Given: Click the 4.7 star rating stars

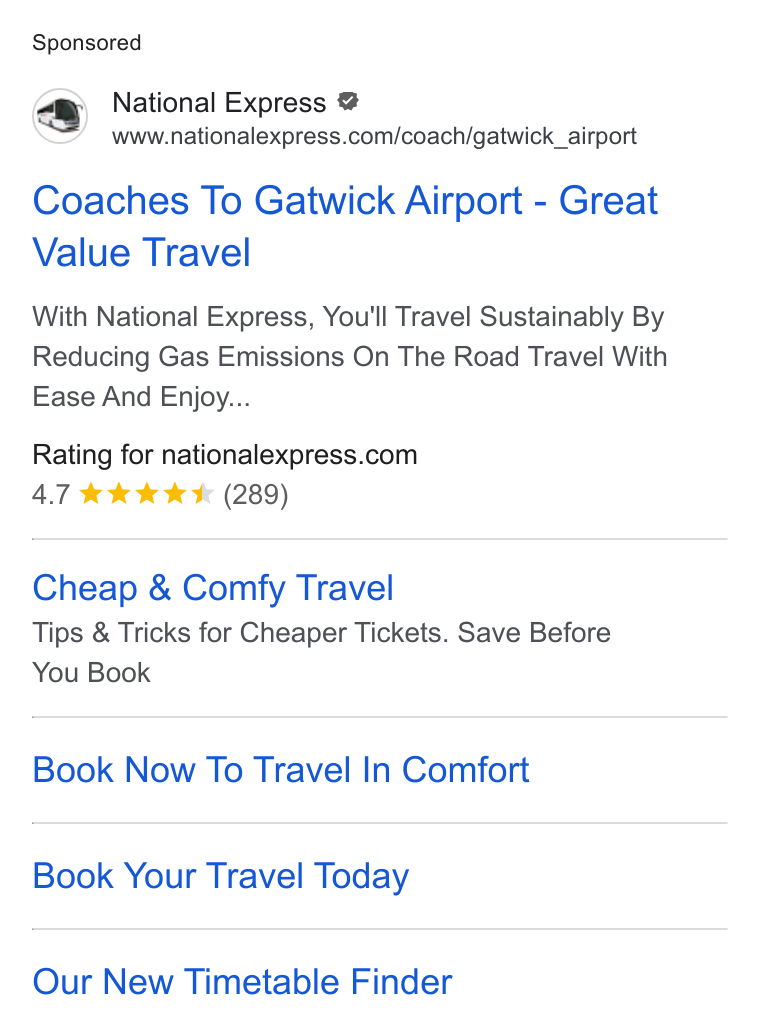Looking at the screenshot, I should pyautogui.click(x=146, y=494).
